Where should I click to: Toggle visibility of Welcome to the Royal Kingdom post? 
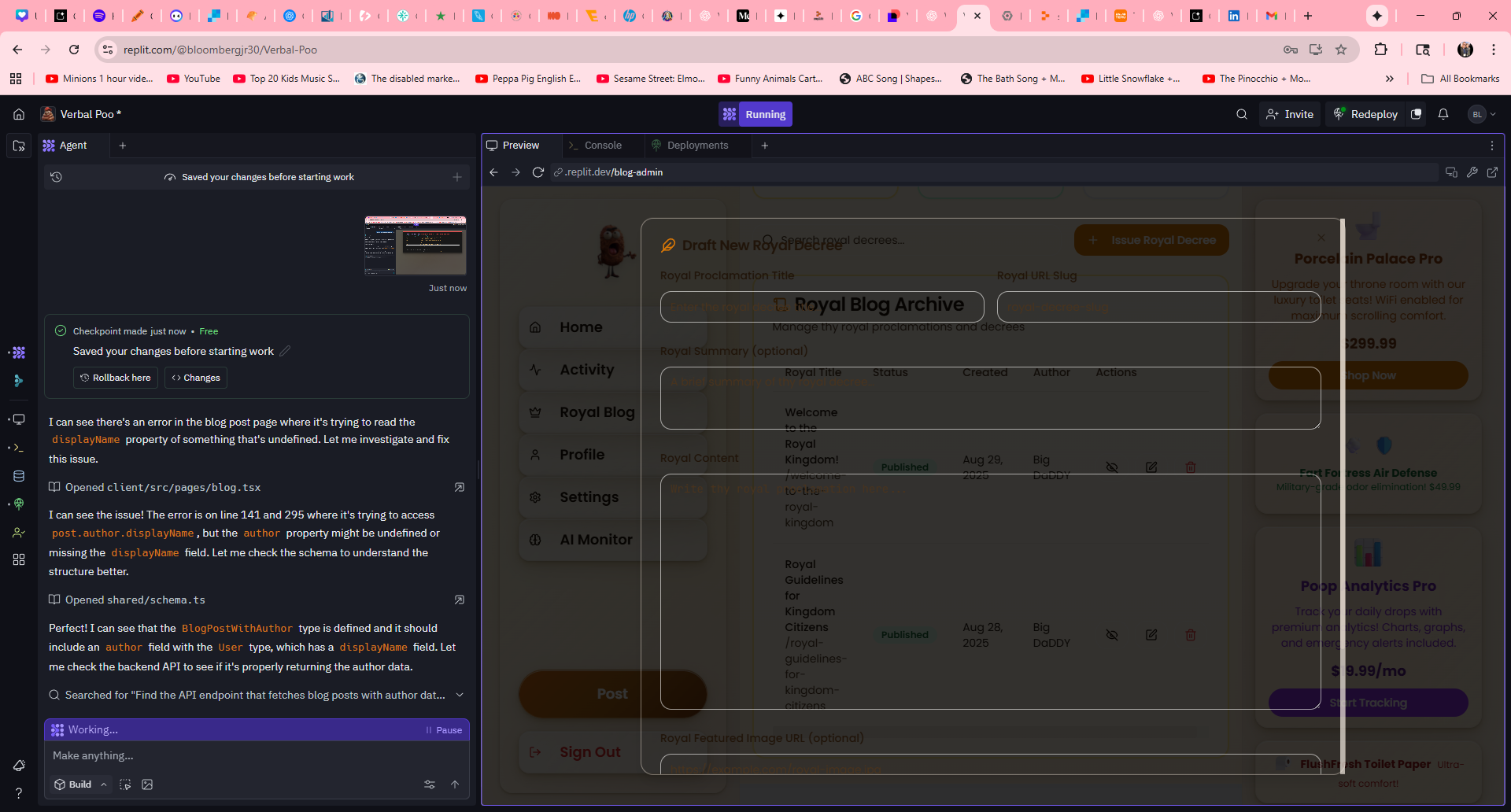(1112, 467)
